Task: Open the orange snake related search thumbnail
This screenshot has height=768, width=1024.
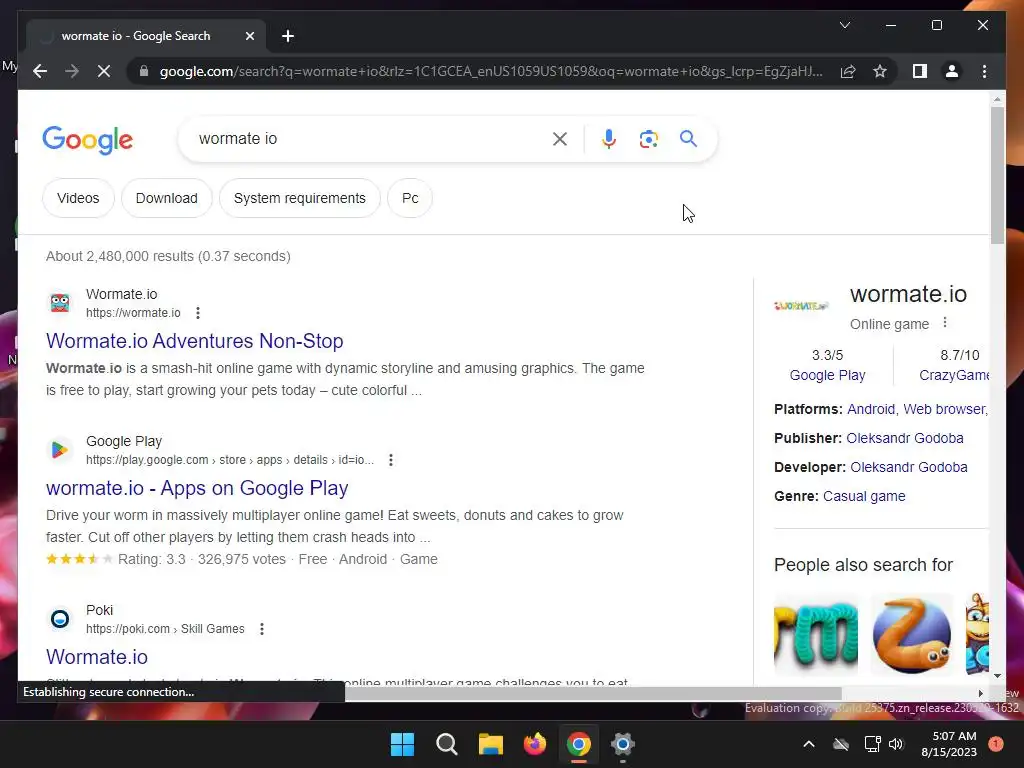Action: coord(911,633)
